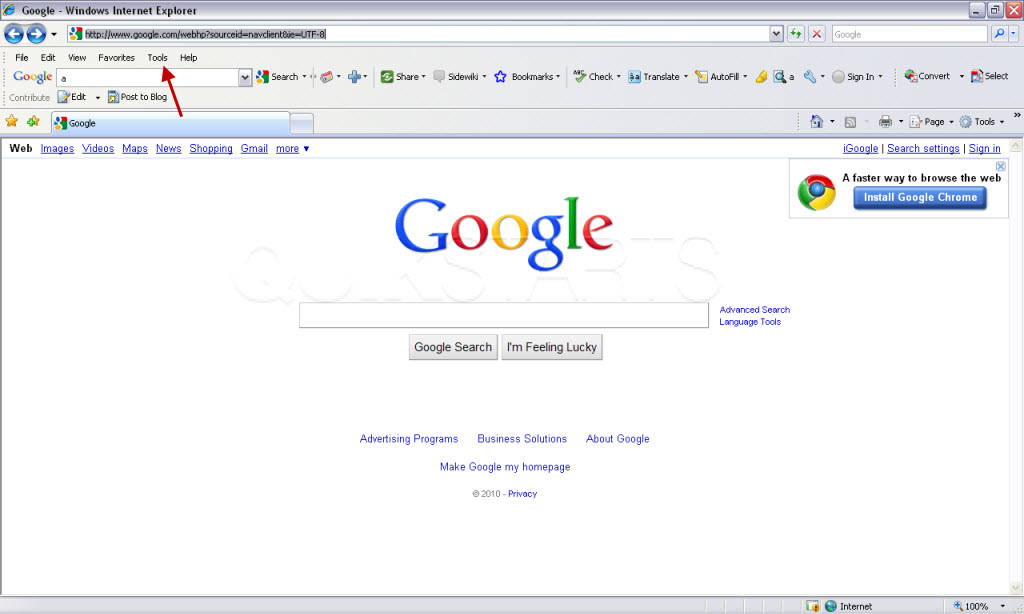Viewport: 1024px width, 614px height.
Task: Open the Edit menu
Action: click(48, 57)
